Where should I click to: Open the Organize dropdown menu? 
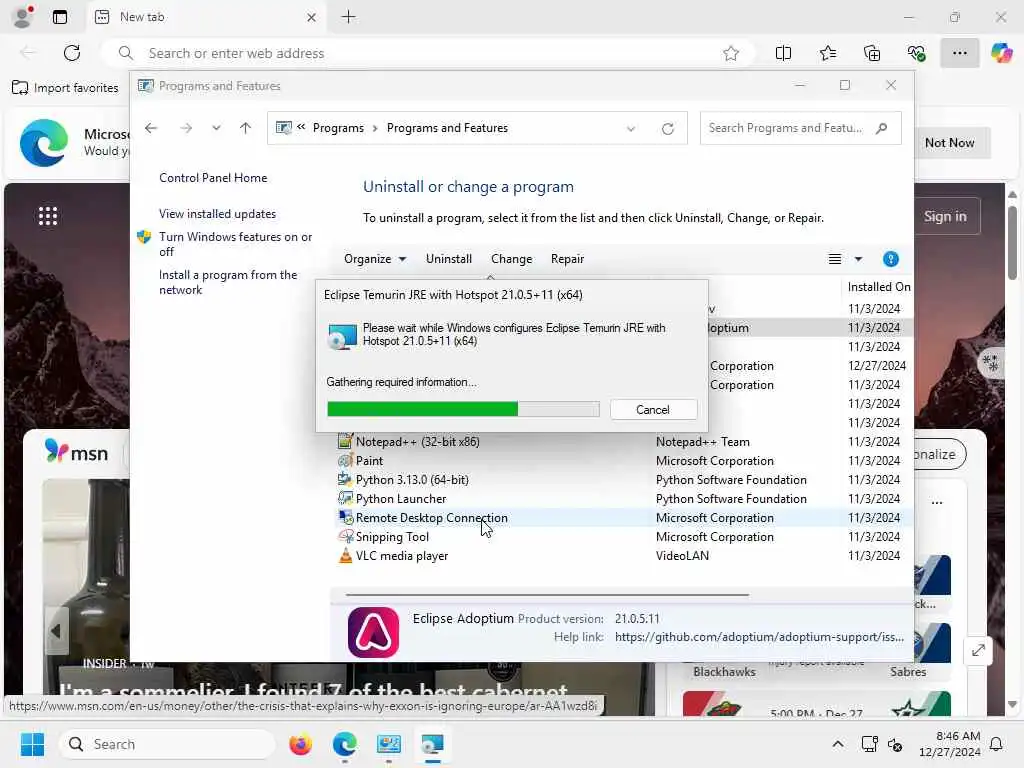click(x=375, y=259)
